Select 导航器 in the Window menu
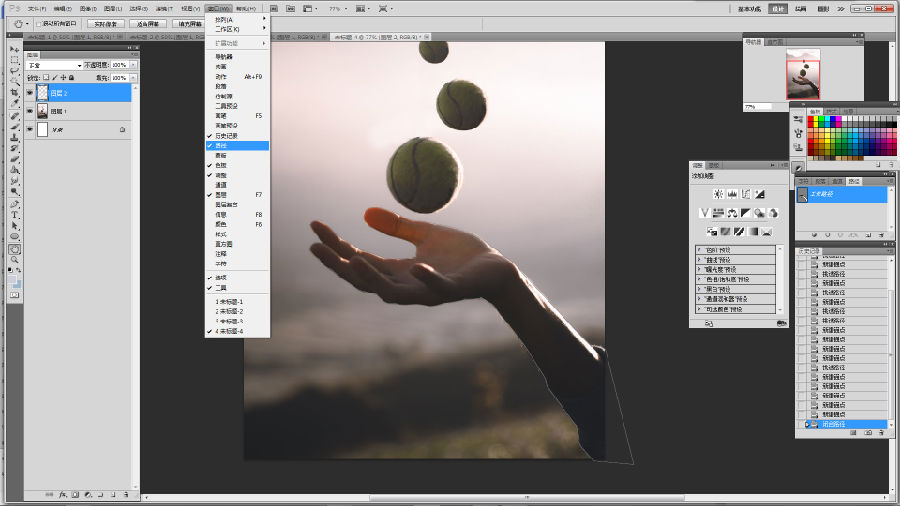Screen dimensions: 900x506 pyautogui.click(x=223, y=57)
